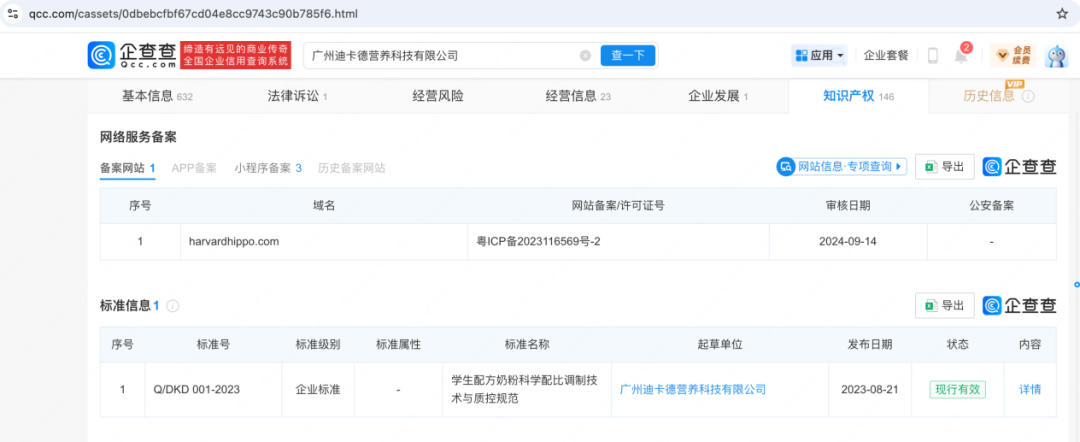This screenshot has width=1080, height=442.
Task: Switch to the 基本信息 tab
Action: click(156, 97)
